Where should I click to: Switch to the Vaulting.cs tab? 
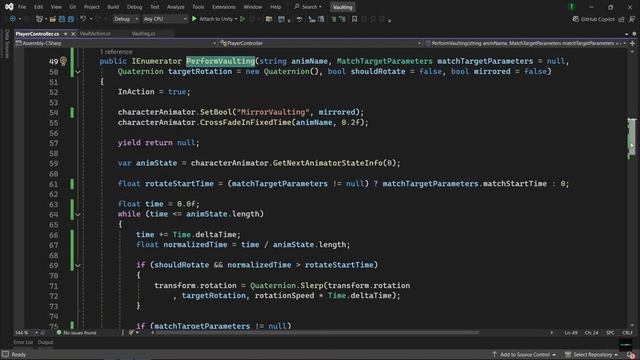tap(143, 34)
